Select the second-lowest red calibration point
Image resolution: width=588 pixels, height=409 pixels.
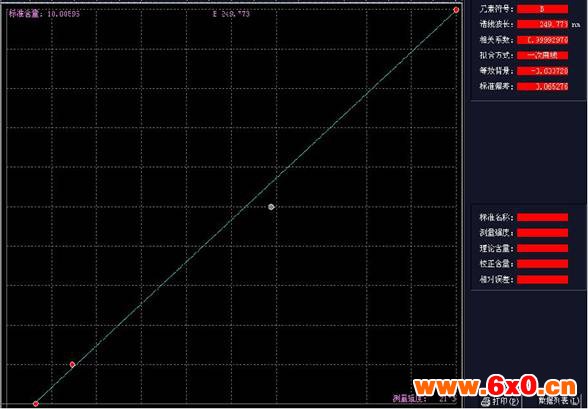coord(72,364)
